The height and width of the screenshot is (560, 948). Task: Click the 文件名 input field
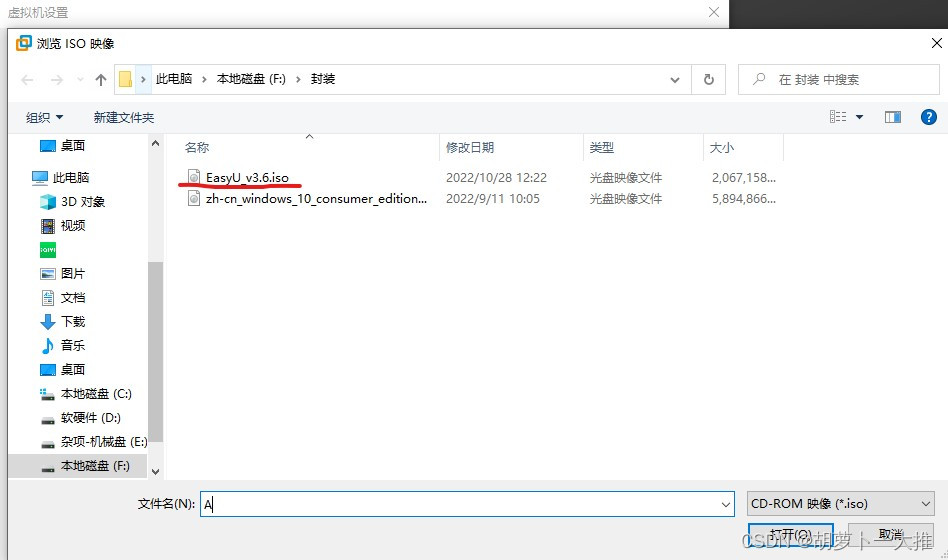tap(467, 504)
